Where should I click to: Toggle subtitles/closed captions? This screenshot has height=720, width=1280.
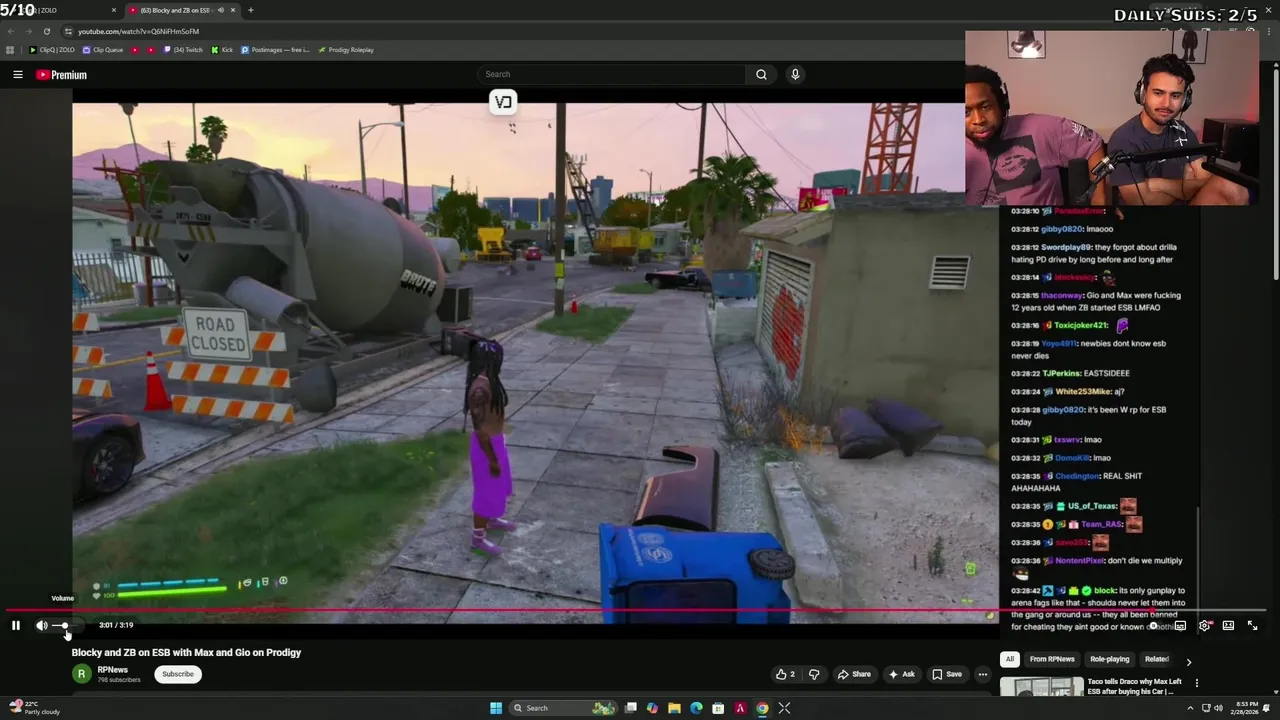point(1180,626)
